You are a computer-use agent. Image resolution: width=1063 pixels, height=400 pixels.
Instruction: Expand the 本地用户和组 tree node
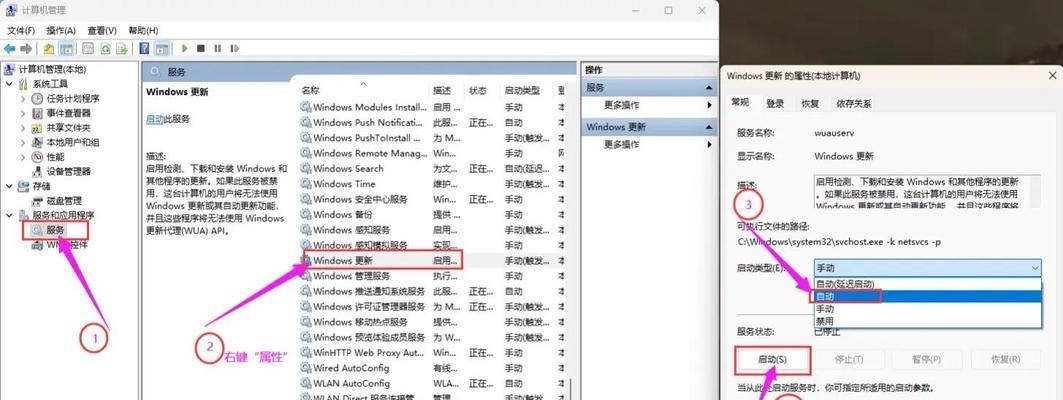pyautogui.click(x=23, y=142)
